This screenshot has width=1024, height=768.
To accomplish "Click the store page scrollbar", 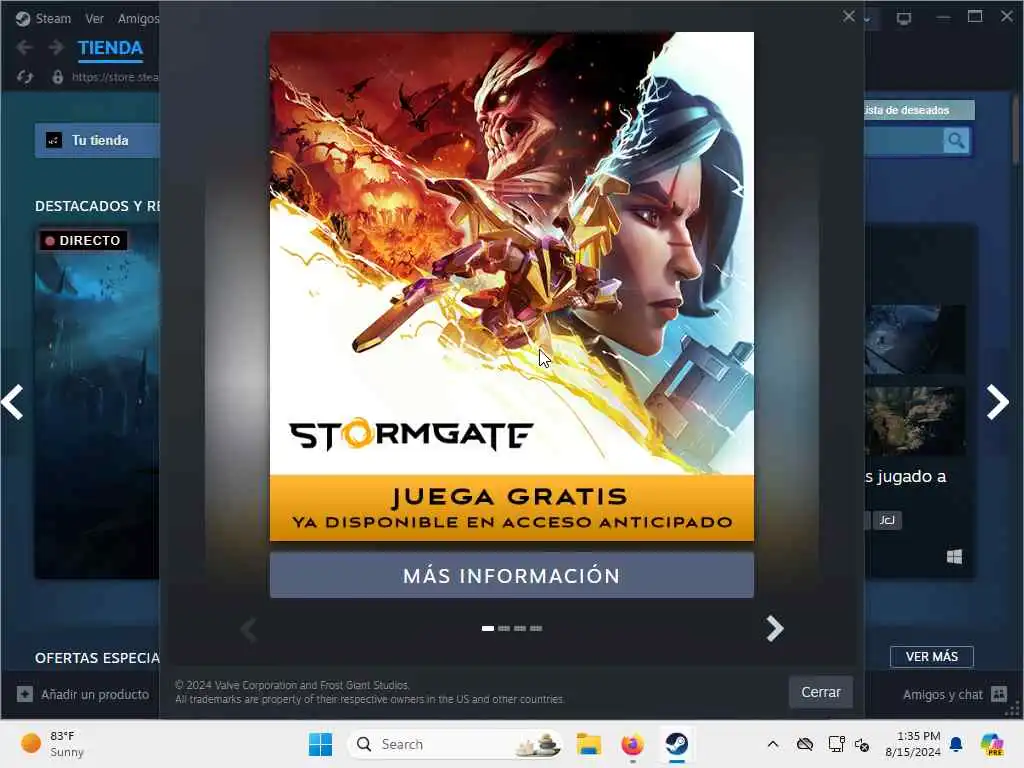I will [x=1016, y=131].
